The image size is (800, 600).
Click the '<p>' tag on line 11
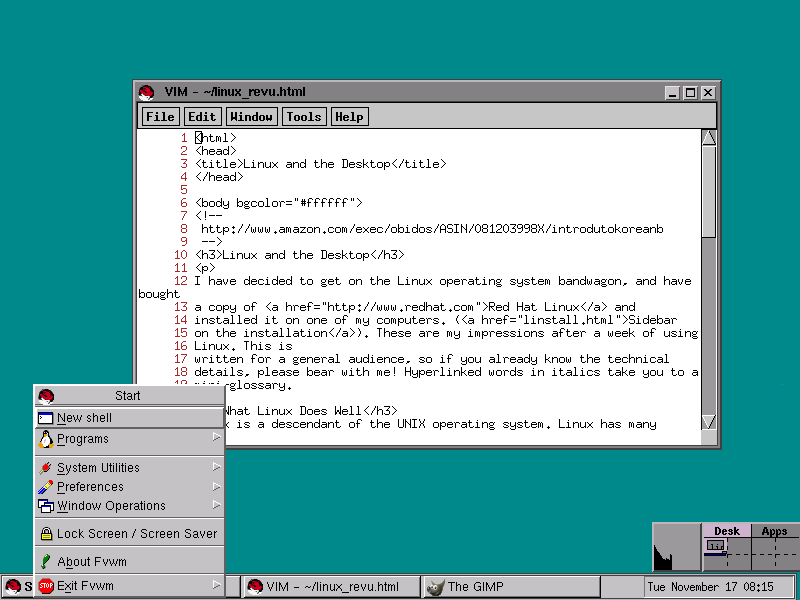click(205, 268)
